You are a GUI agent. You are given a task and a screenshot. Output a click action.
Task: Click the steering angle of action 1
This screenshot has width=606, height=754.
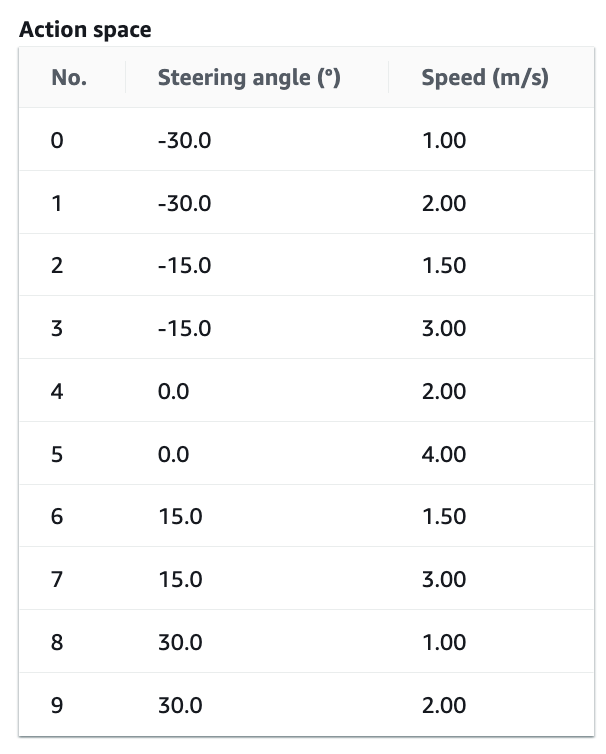pos(184,203)
